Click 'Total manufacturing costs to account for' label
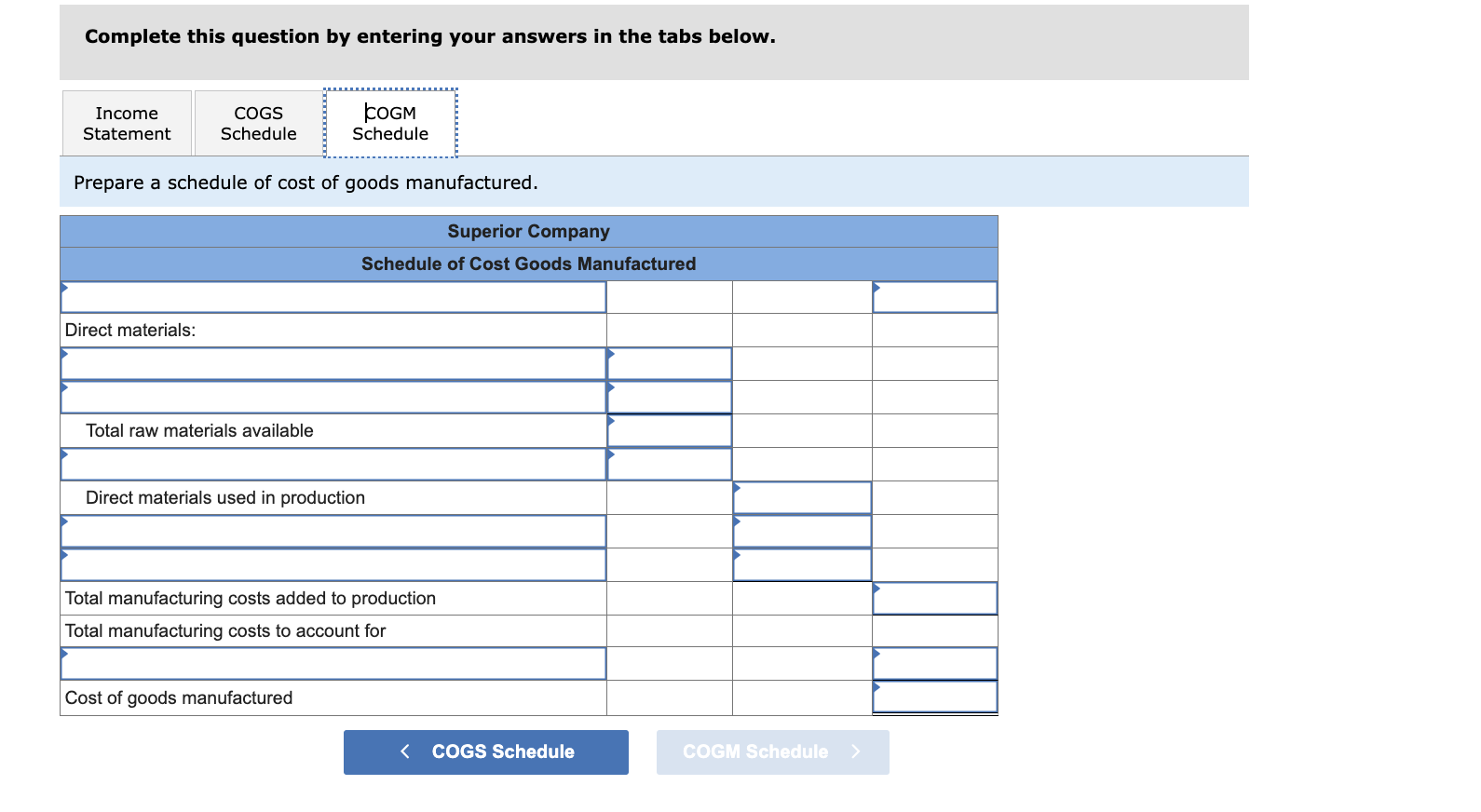The width and height of the screenshot is (1481, 812). [x=225, y=630]
